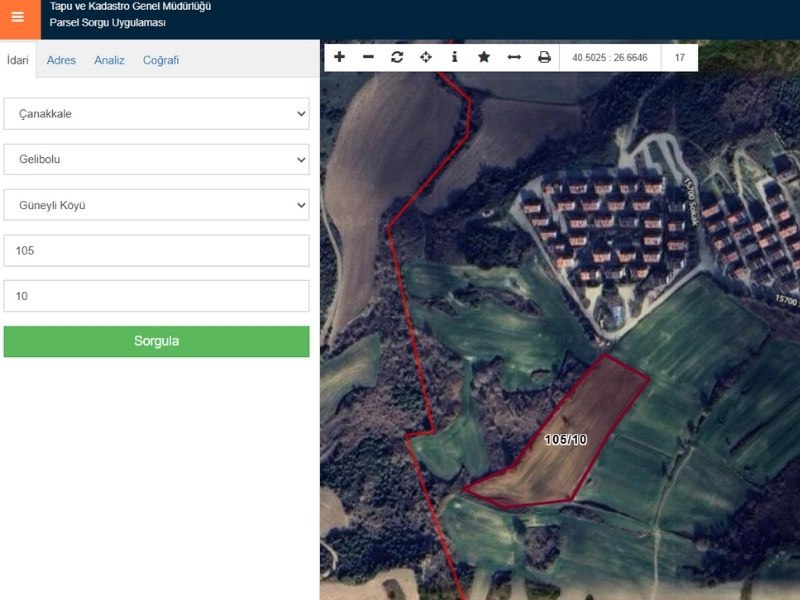800x600 pixels.
Task: Select the İdari tab
Action: [x=18, y=60]
